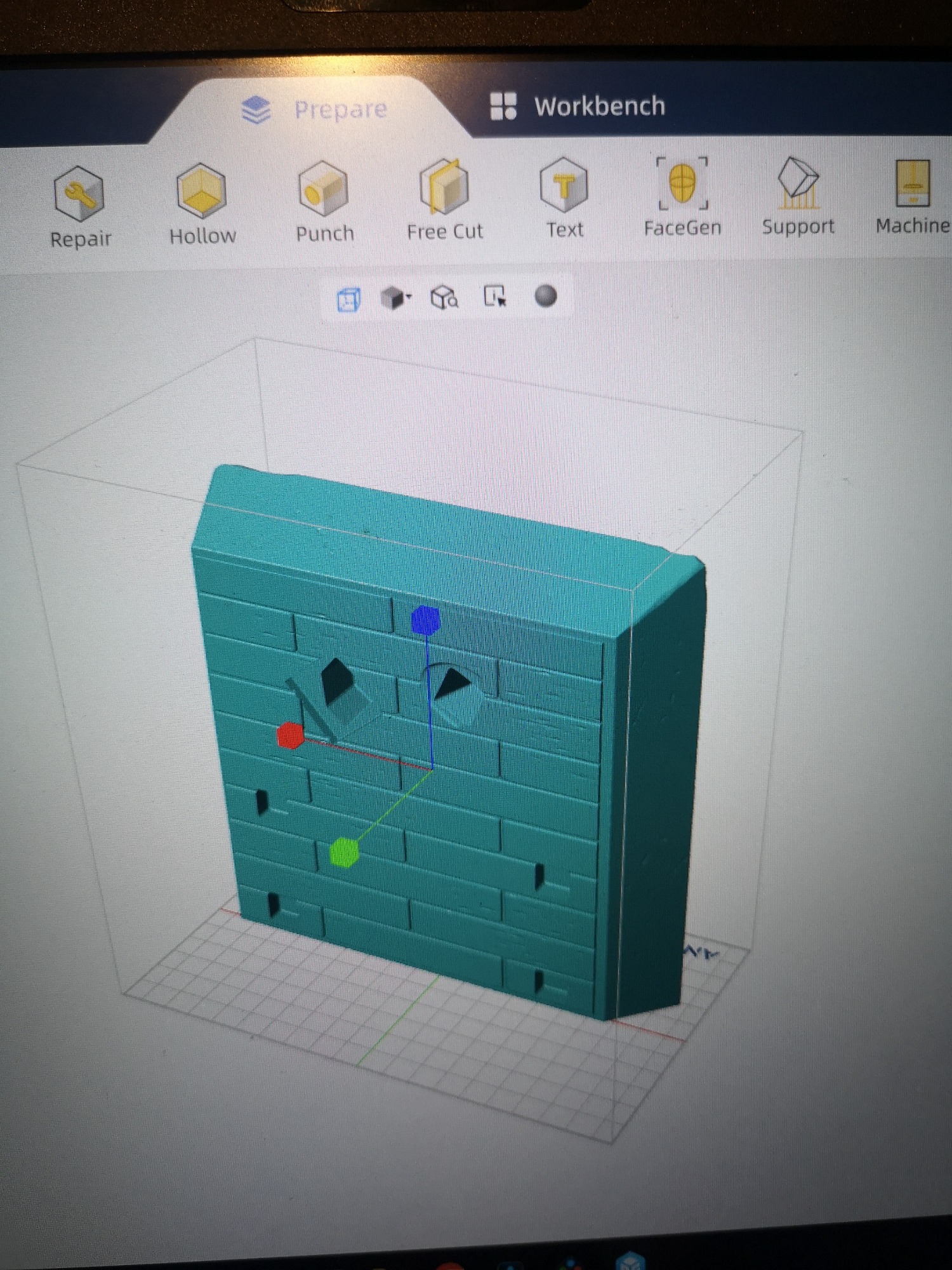Switch to the Prepare tab
This screenshot has height=1270, width=952.
315,110
